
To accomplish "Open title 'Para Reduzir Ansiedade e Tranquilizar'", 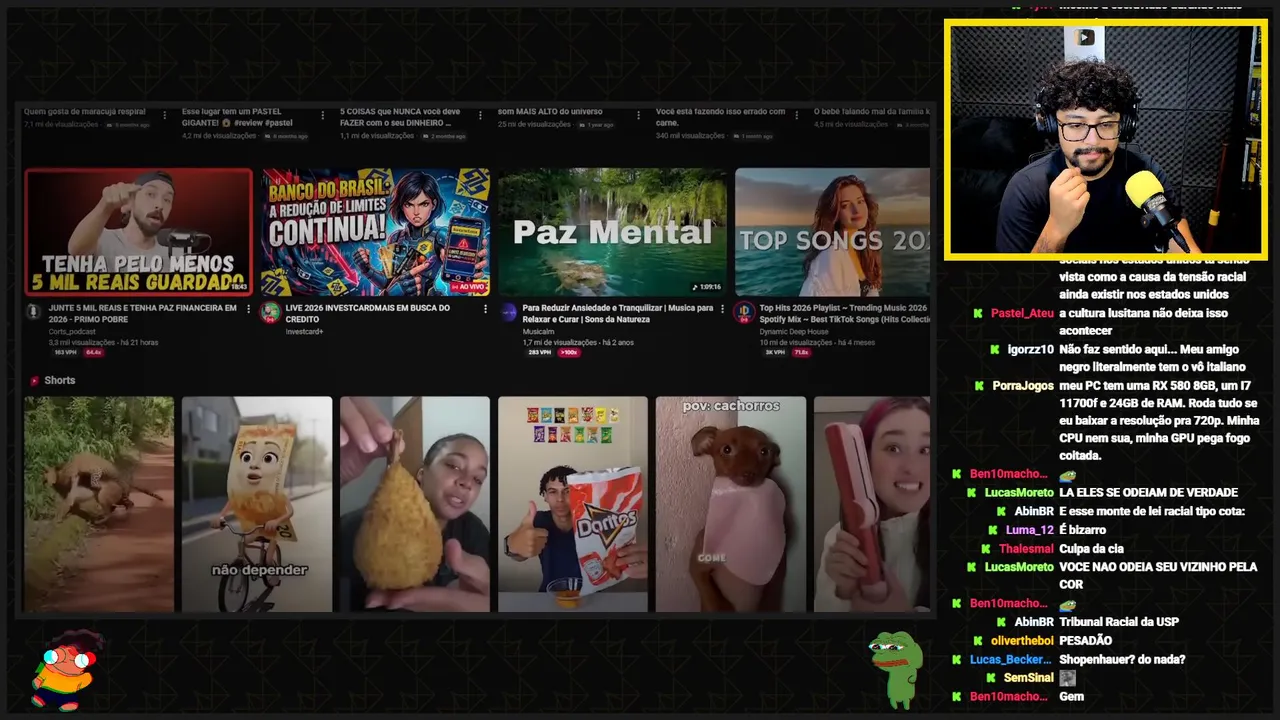I will (618, 313).
